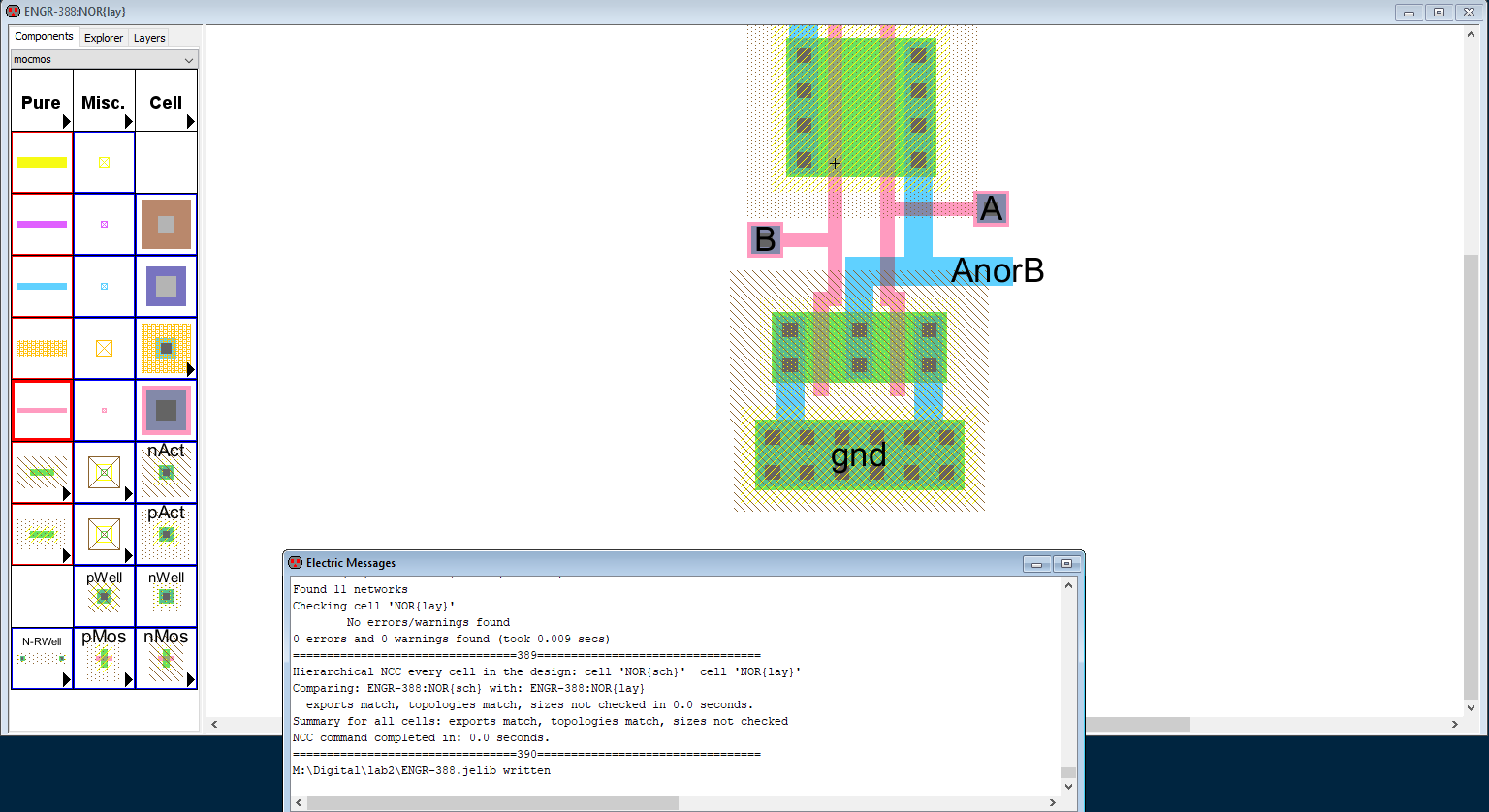This screenshot has width=1489, height=812.
Task: Click the 'ENGR-388.jelib written' message line
Action: pyautogui.click(x=422, y=770)
